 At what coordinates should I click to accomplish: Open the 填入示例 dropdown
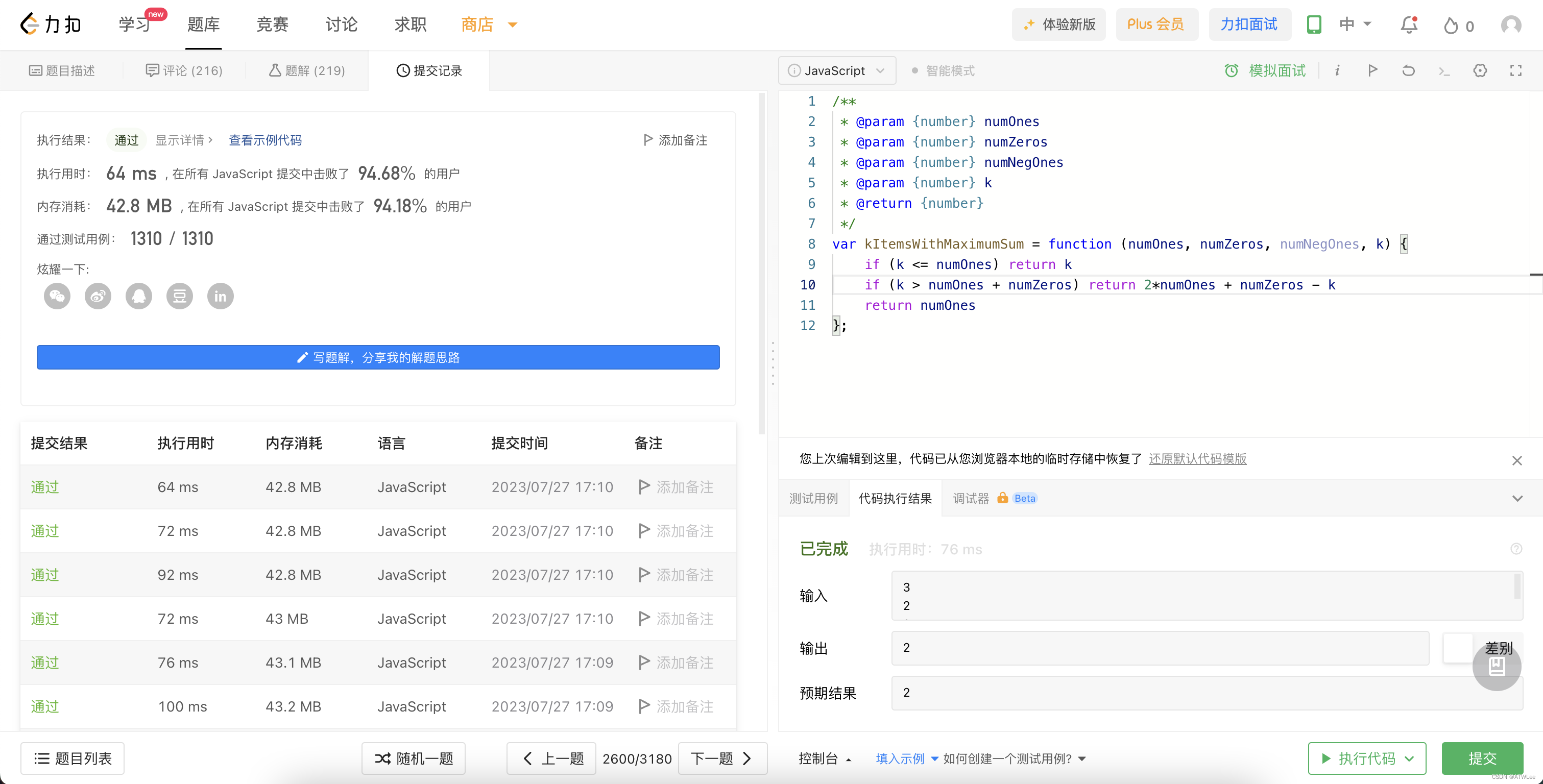907,759
